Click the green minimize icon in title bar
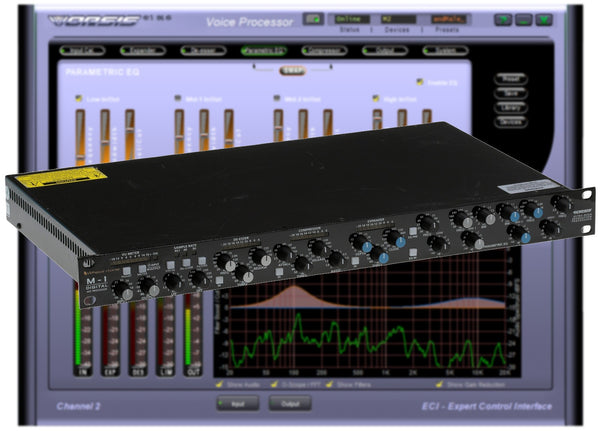 pos(523,20)
